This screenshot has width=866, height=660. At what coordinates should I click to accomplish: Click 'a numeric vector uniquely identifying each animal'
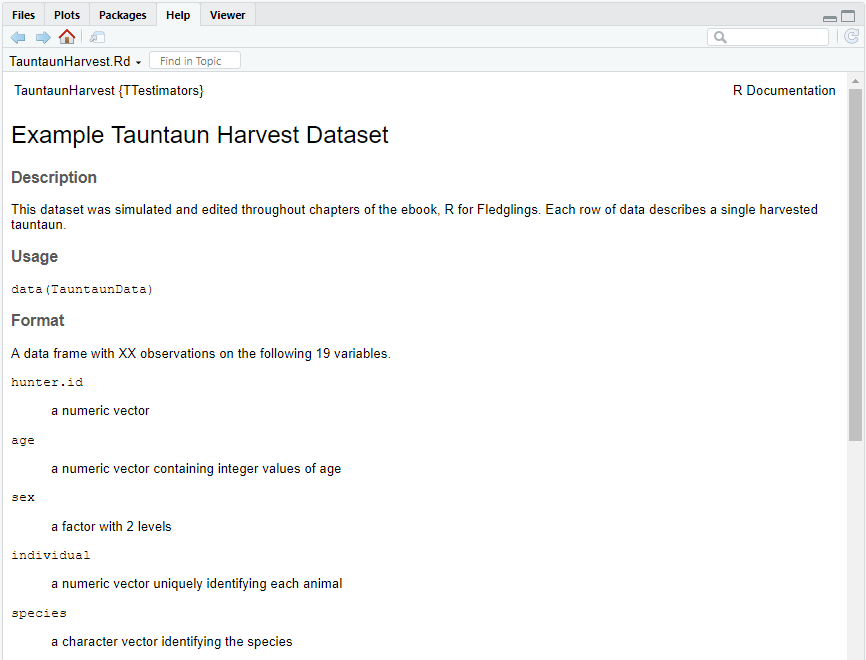(x=197, y=584)
